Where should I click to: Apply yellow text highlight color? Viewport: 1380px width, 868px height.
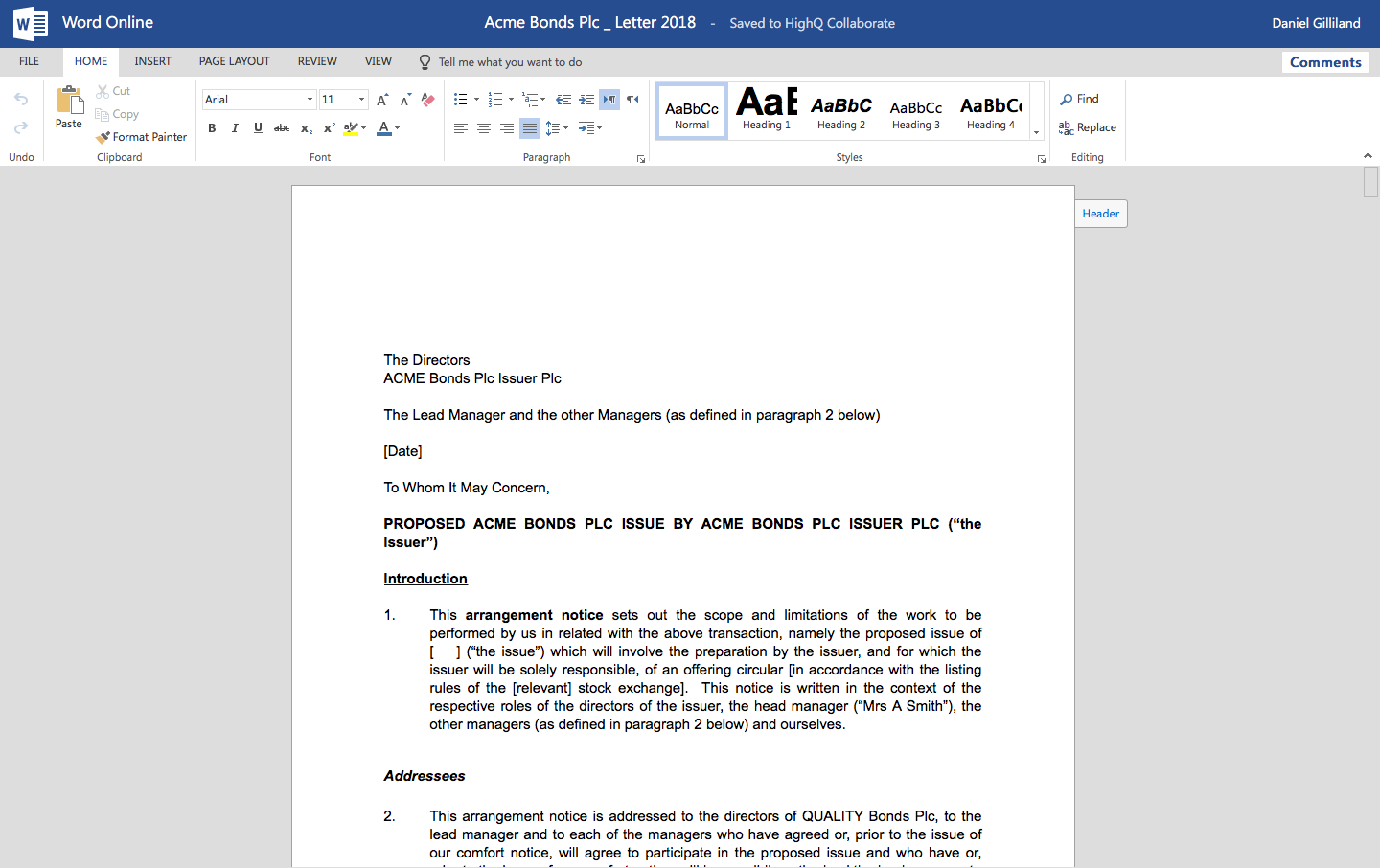click(350, 128)
